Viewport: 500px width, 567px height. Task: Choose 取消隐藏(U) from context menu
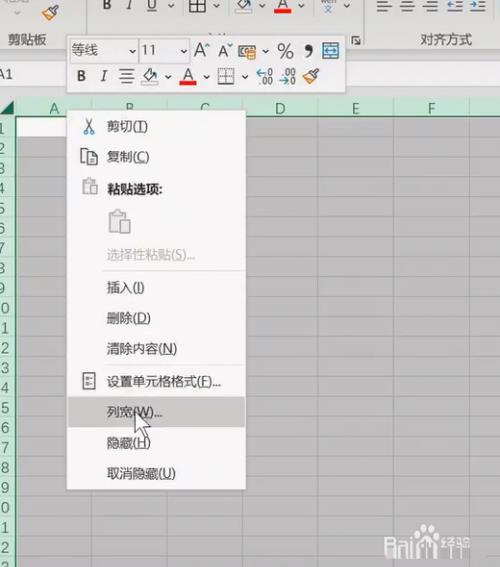point(156,473)
